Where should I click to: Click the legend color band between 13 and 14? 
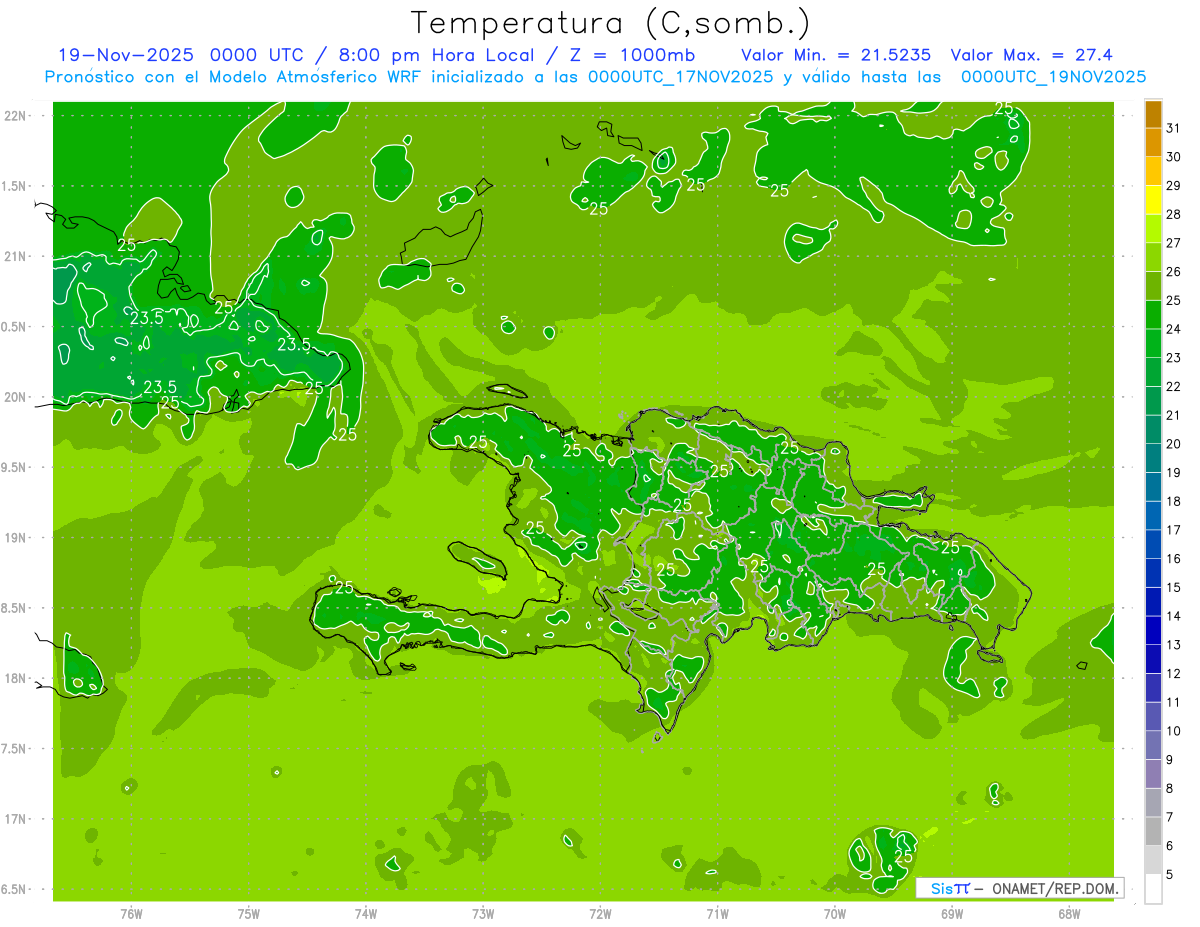point(1153,630)
